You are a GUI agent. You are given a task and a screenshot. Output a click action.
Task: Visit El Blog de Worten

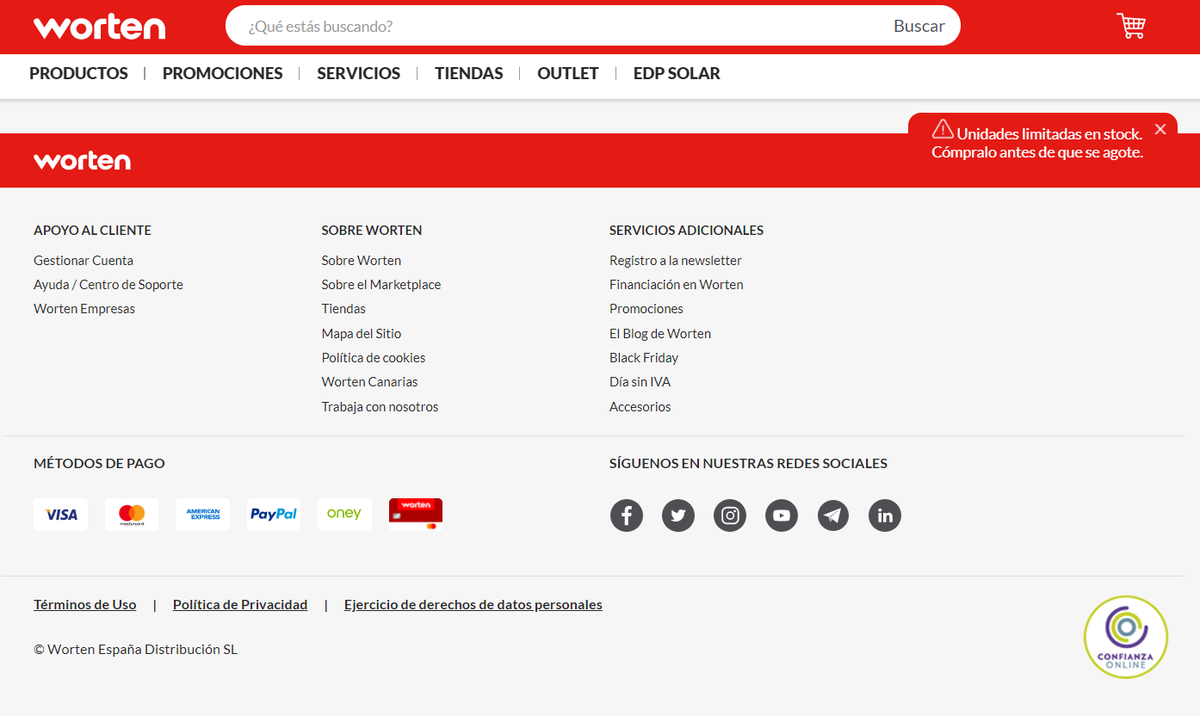coord(660,333)
